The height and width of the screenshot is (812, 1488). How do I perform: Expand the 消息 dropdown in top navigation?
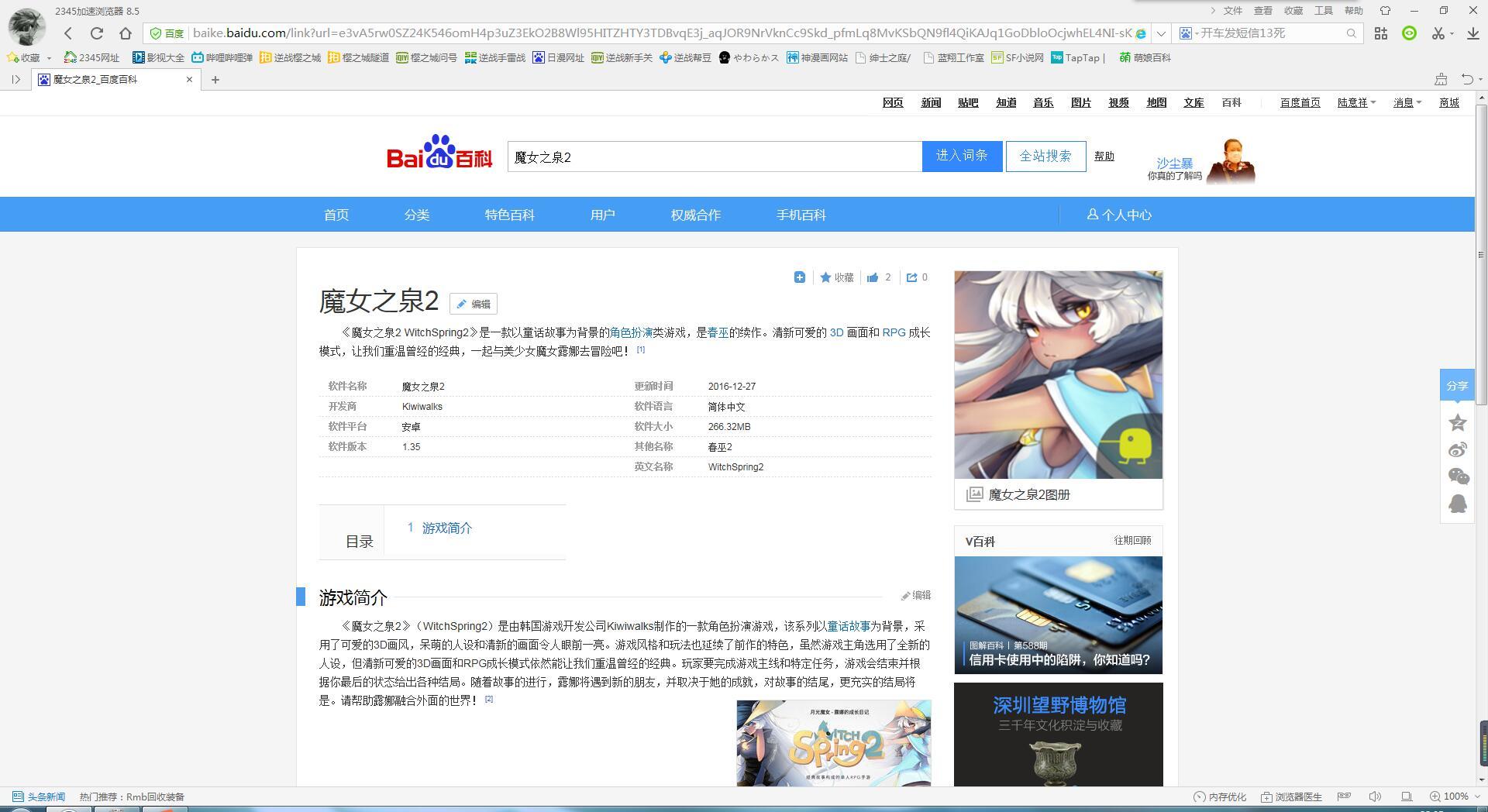click(x=1407, y=102)
